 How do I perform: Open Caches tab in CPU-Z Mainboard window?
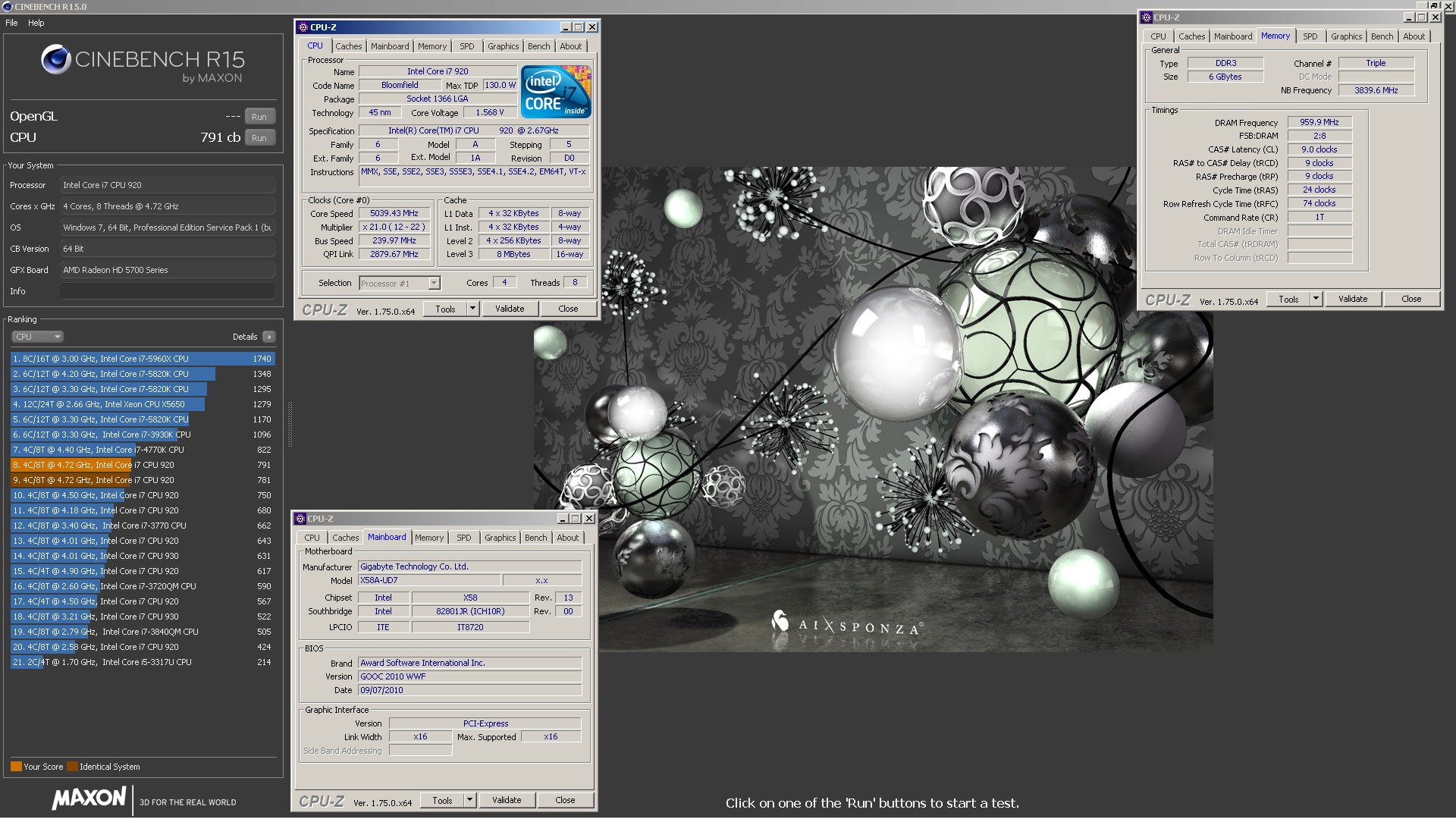[x=346, y=538]
